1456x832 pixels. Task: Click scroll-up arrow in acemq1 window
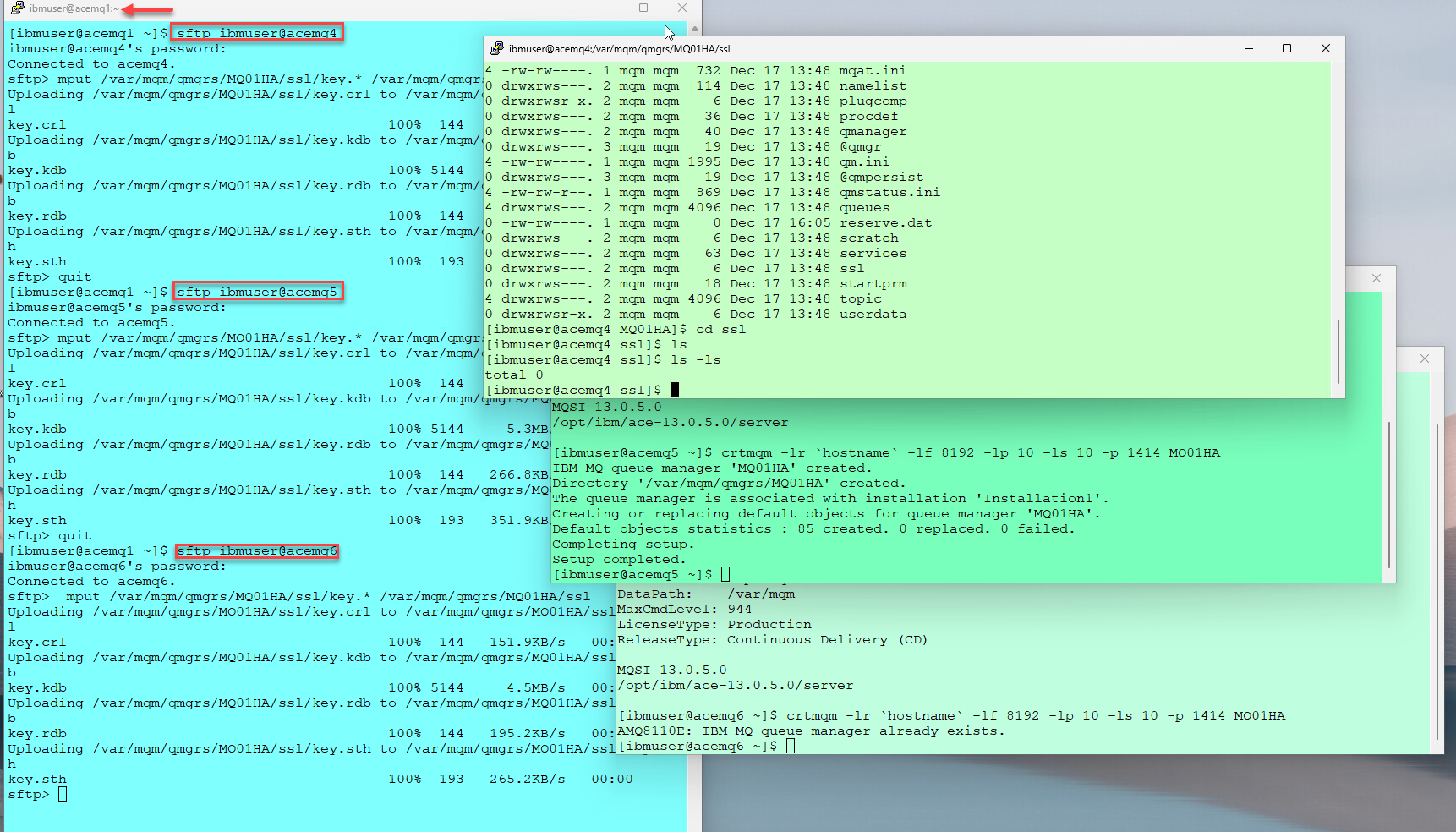pyautogui.click(x=694, y=29)
